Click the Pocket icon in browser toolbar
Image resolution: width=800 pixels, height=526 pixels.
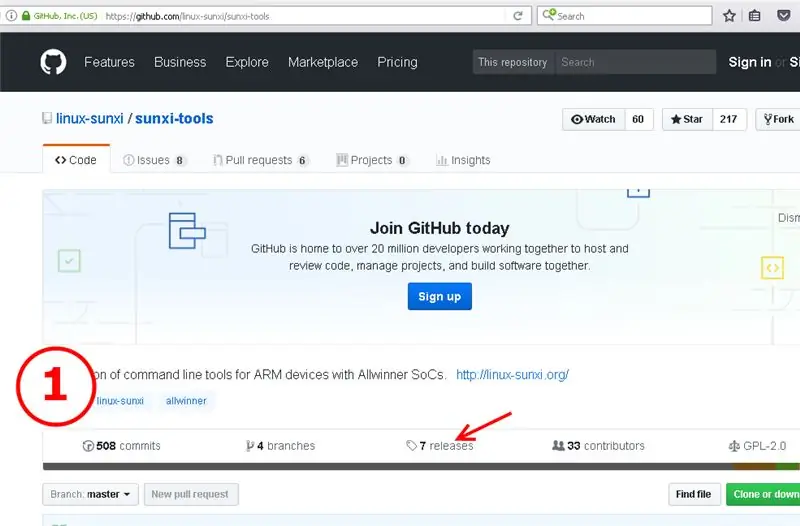(784, 16)
